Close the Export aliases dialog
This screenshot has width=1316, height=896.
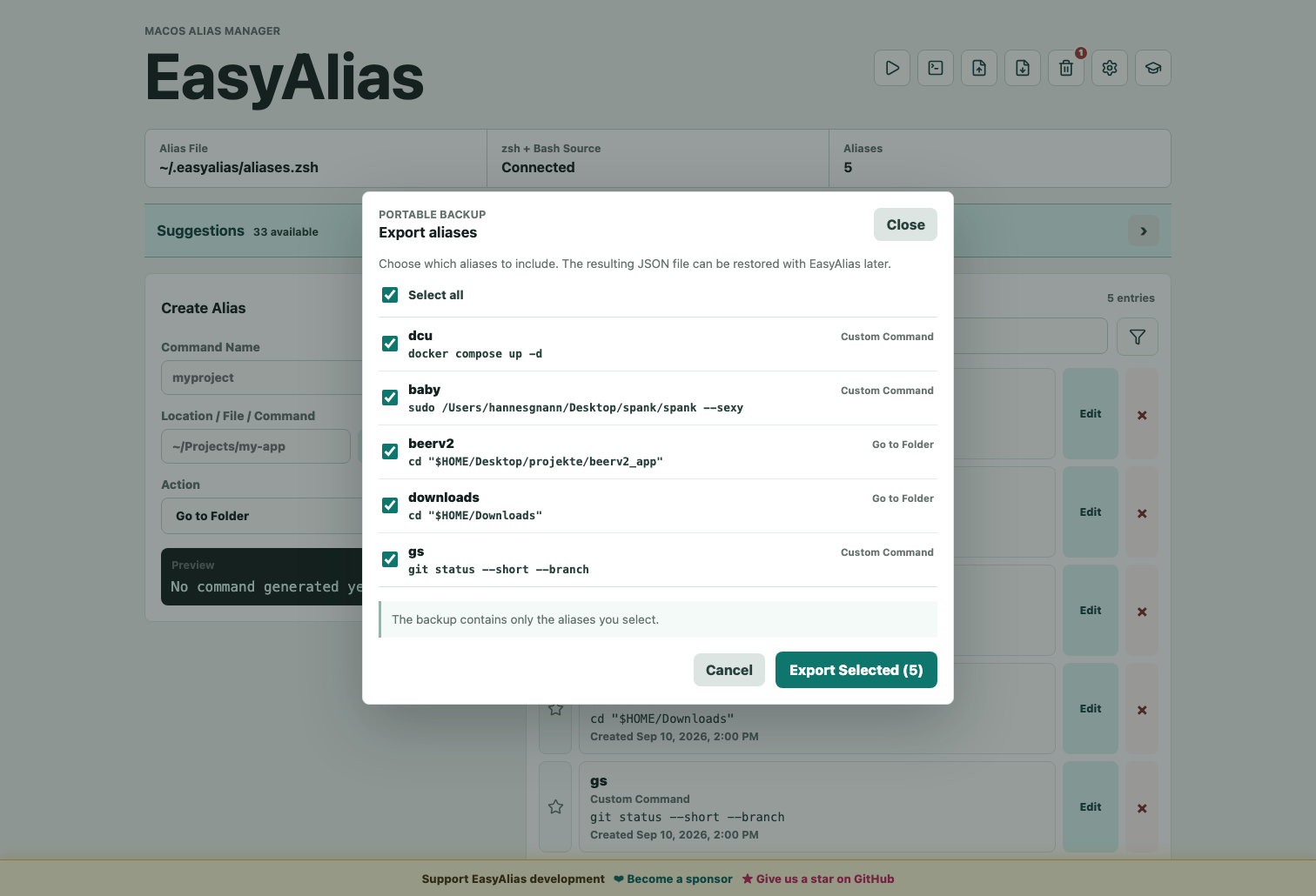(905, 224)
